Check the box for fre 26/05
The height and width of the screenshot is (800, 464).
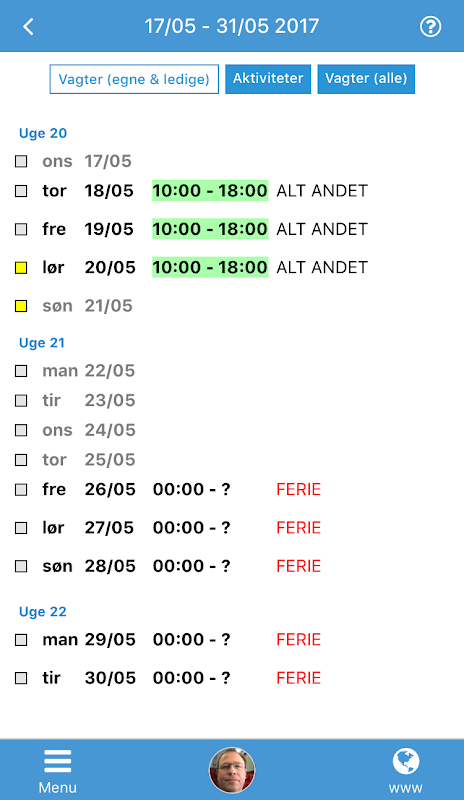tap(21, 490)
